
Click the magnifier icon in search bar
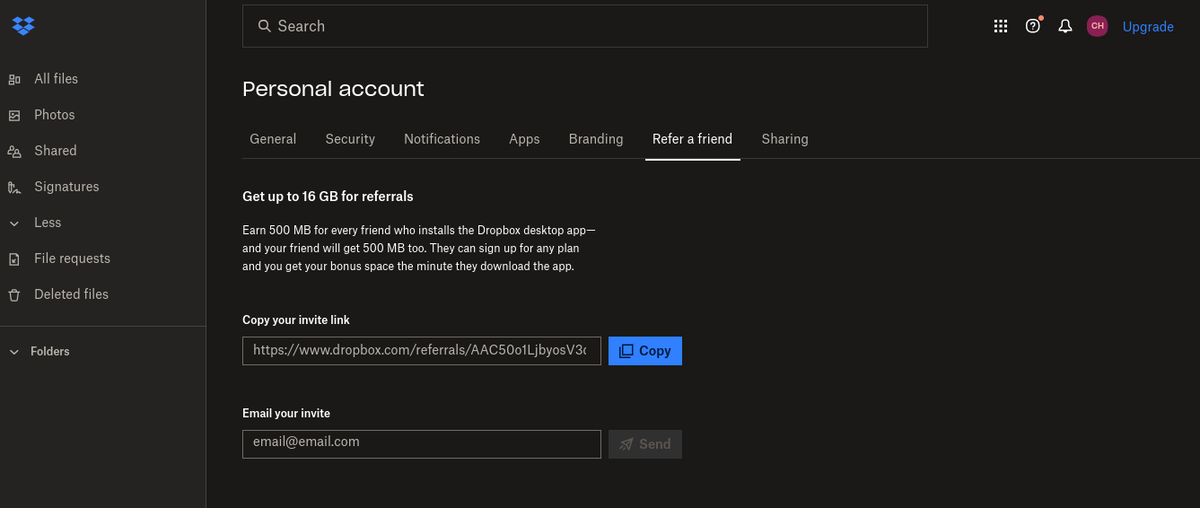point(264,26)
